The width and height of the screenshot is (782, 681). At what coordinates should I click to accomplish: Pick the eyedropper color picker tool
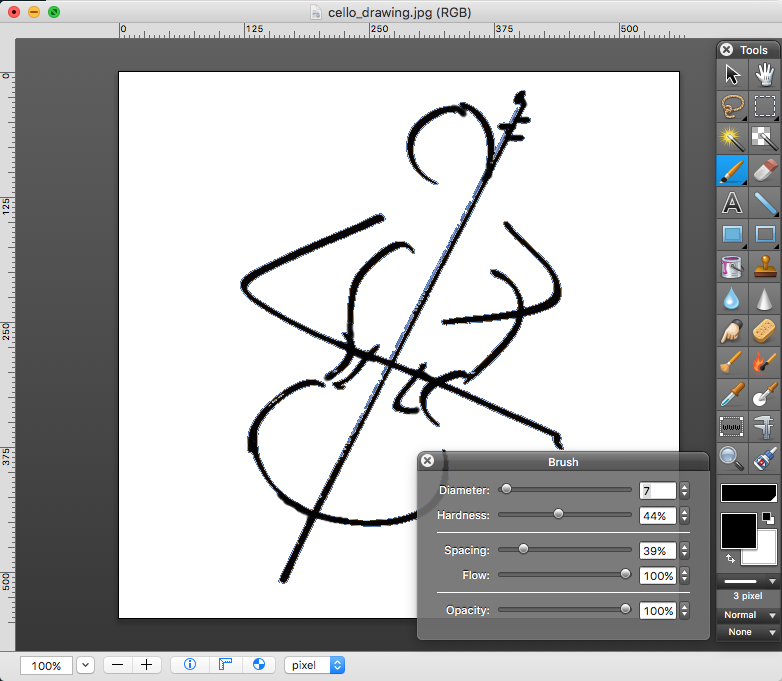(x=732, y=394)
